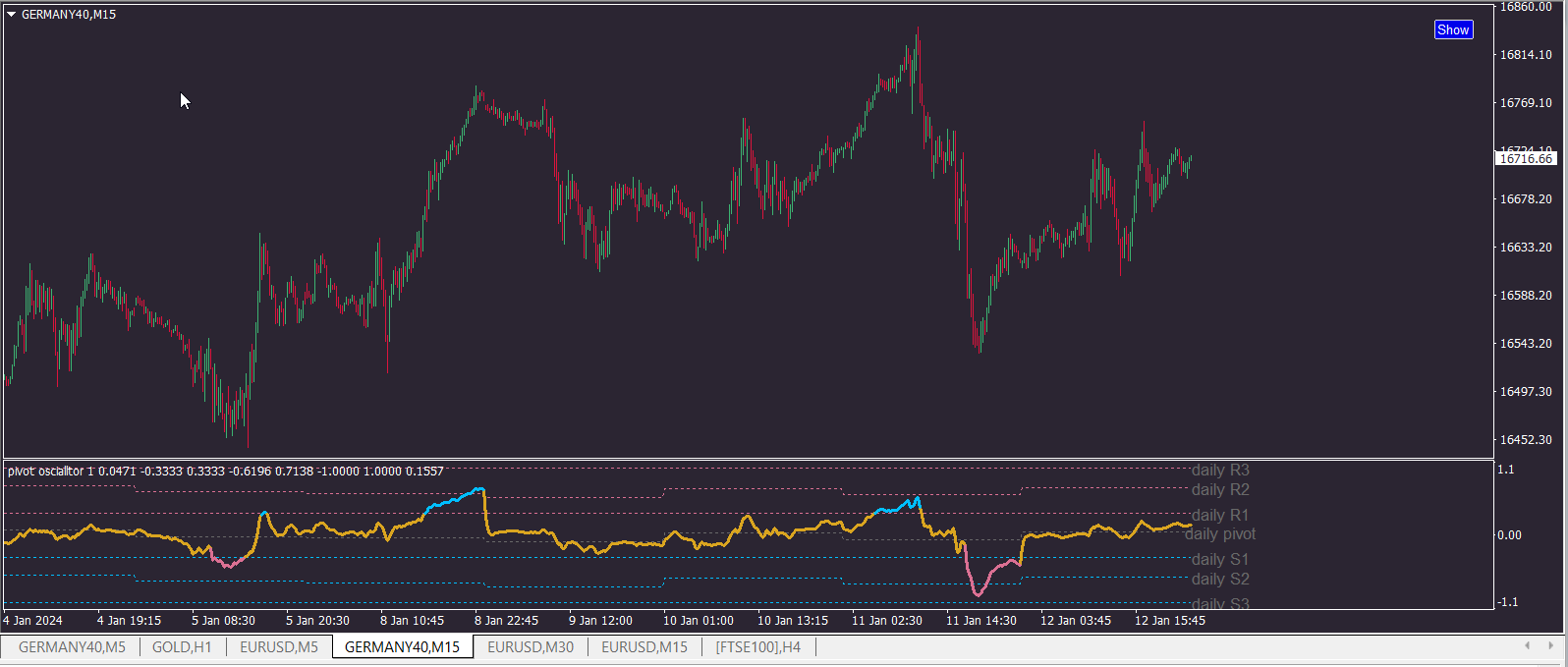
Task: Click the daily R1 level label
Action: [x=1220, y=516]
